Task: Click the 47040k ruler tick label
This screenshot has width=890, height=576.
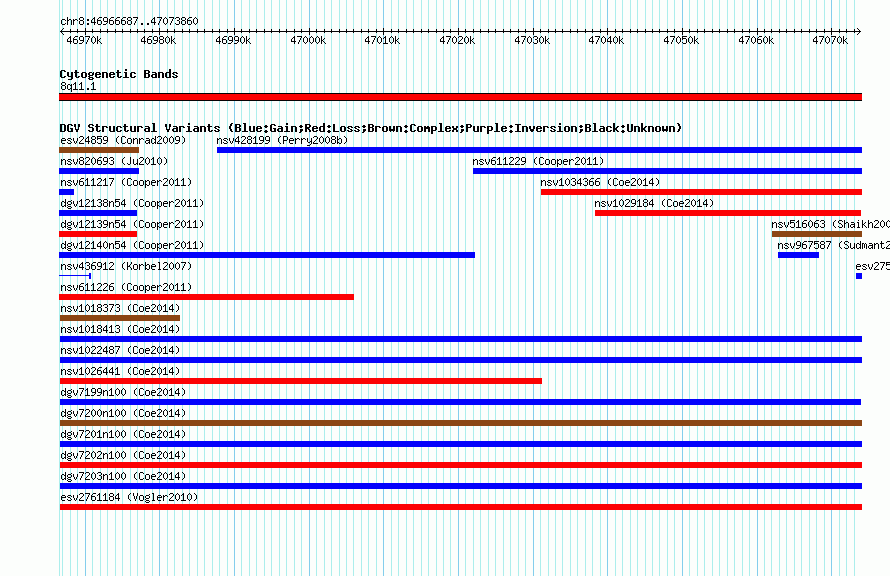Action: click(606, 40)
